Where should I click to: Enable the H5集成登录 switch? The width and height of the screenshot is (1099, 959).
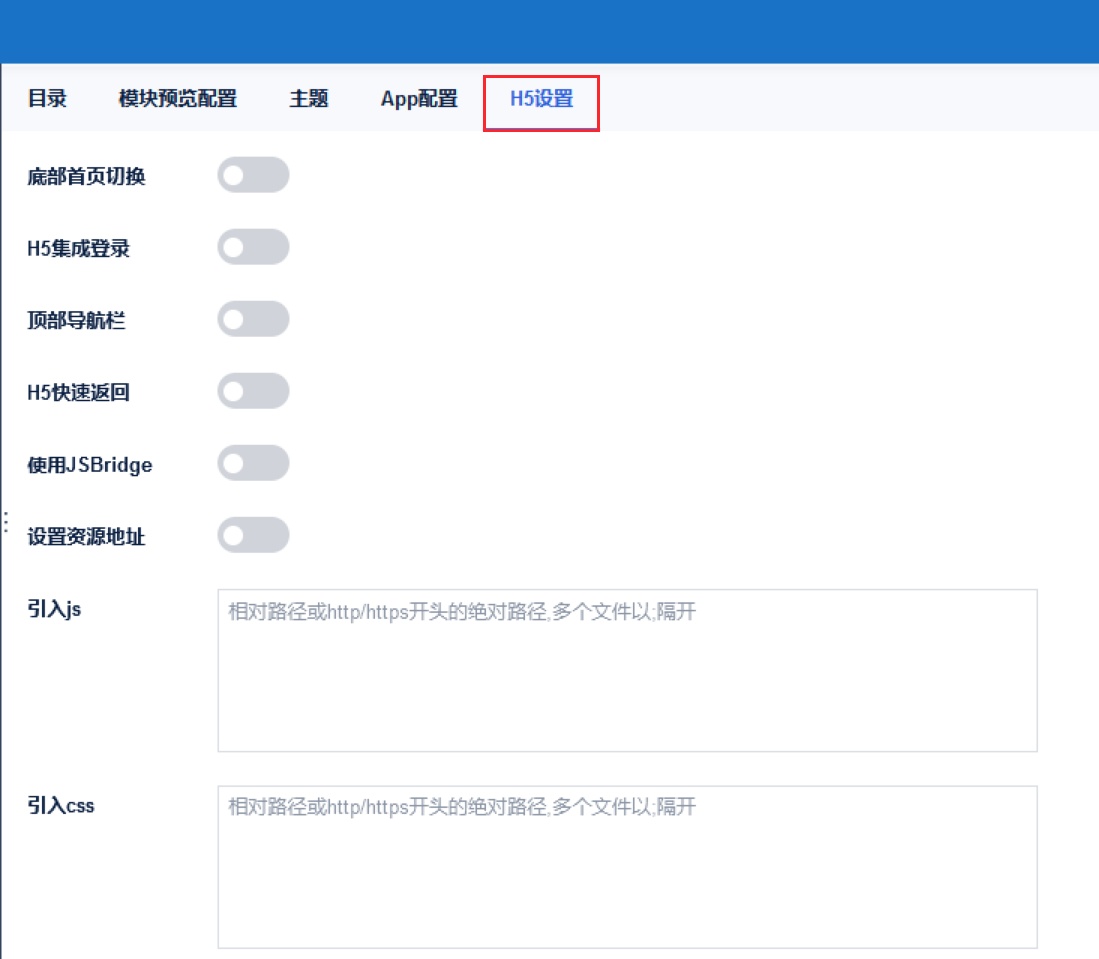click(x=253, y=247)
